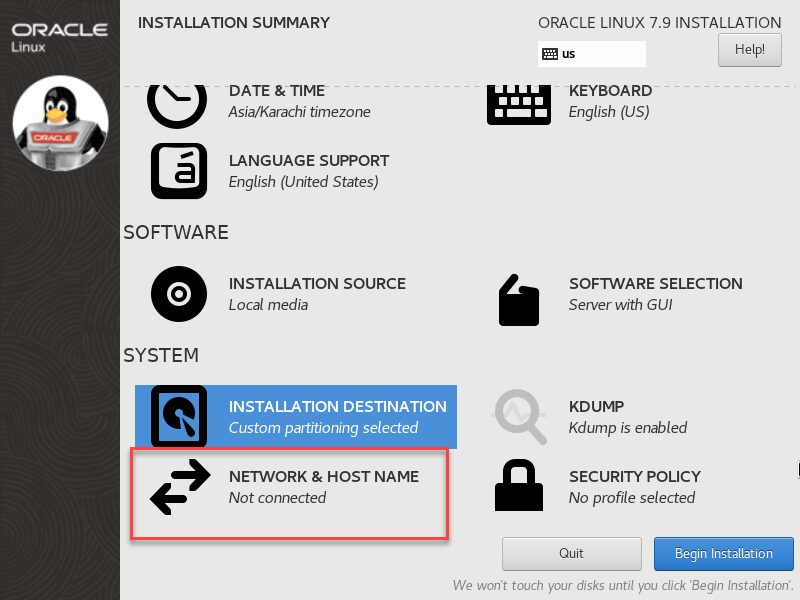The width and height of the screenshot is (800, 600).
Task: Open Software Selection 'Server with GUI' text
Action: 620,305
